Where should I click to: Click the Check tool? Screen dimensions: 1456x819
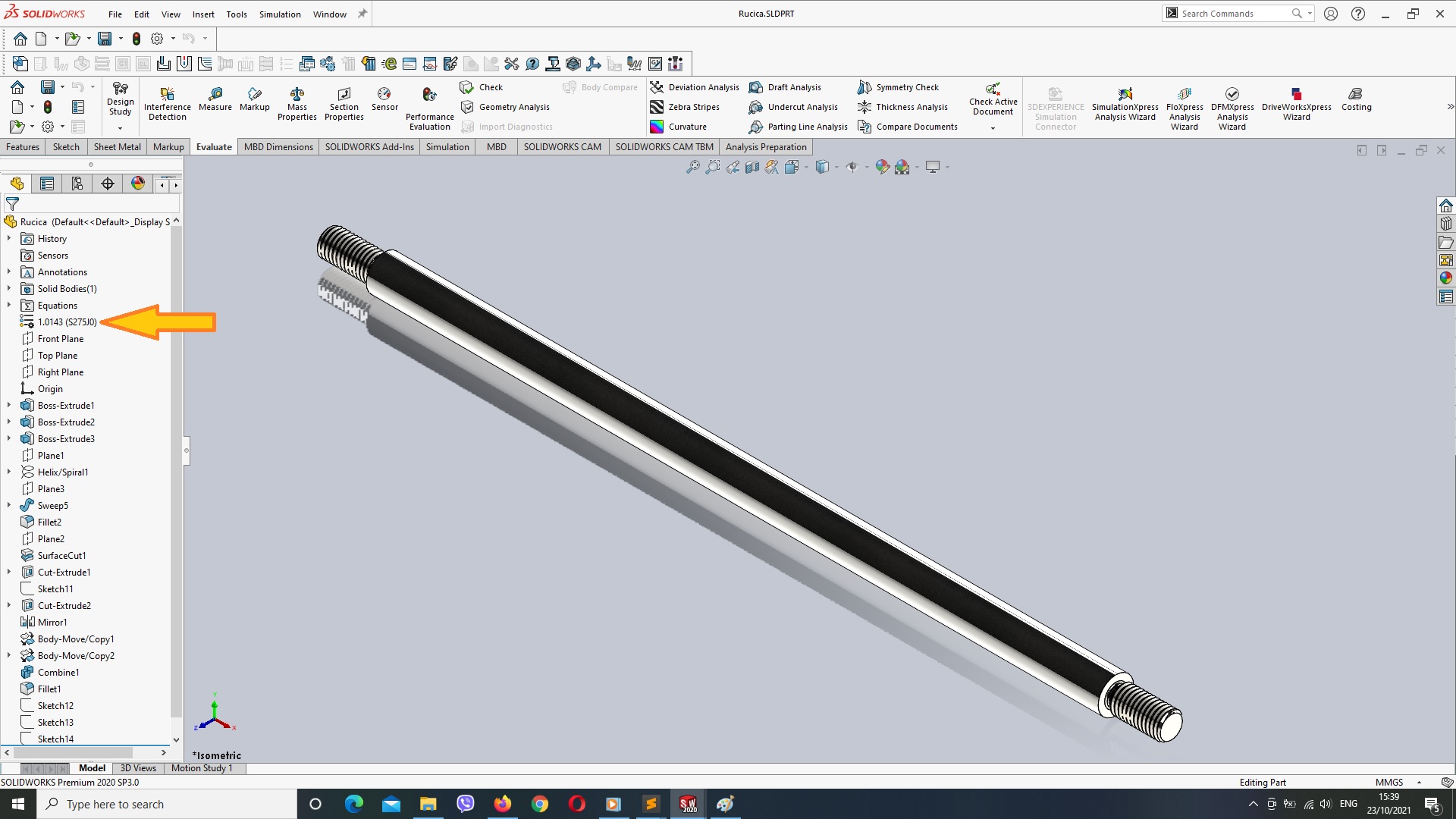click(x=482, y=87)
